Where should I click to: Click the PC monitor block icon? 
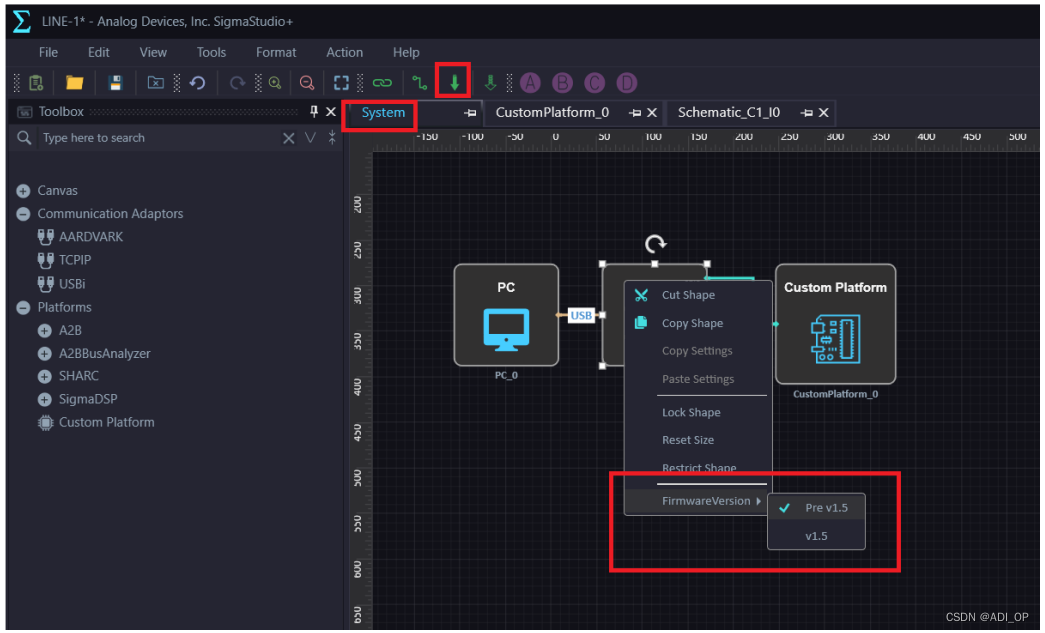tap(506, 328)
